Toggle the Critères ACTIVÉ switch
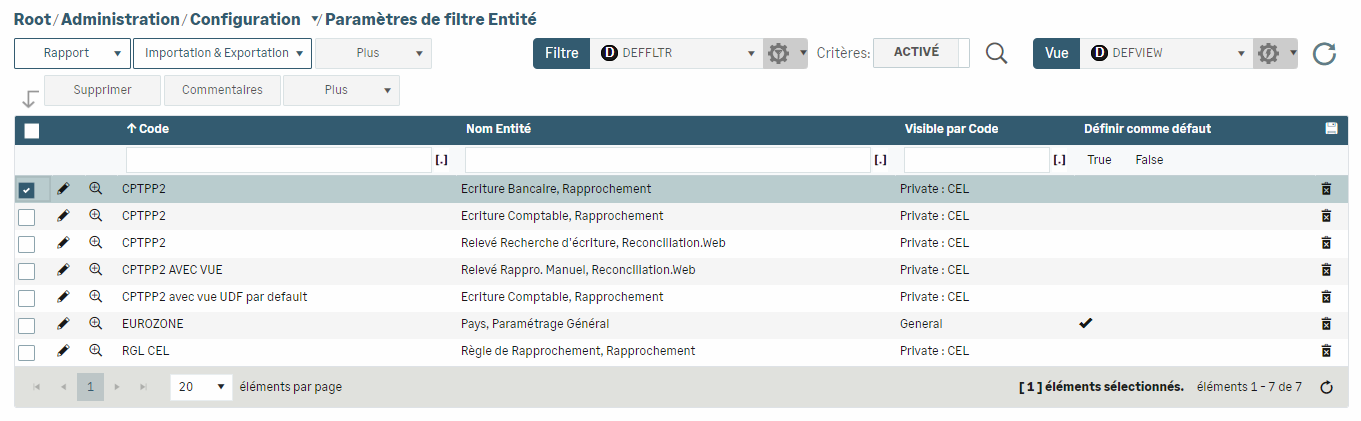This screenshot has height=421, width=1361. (920, 53)
